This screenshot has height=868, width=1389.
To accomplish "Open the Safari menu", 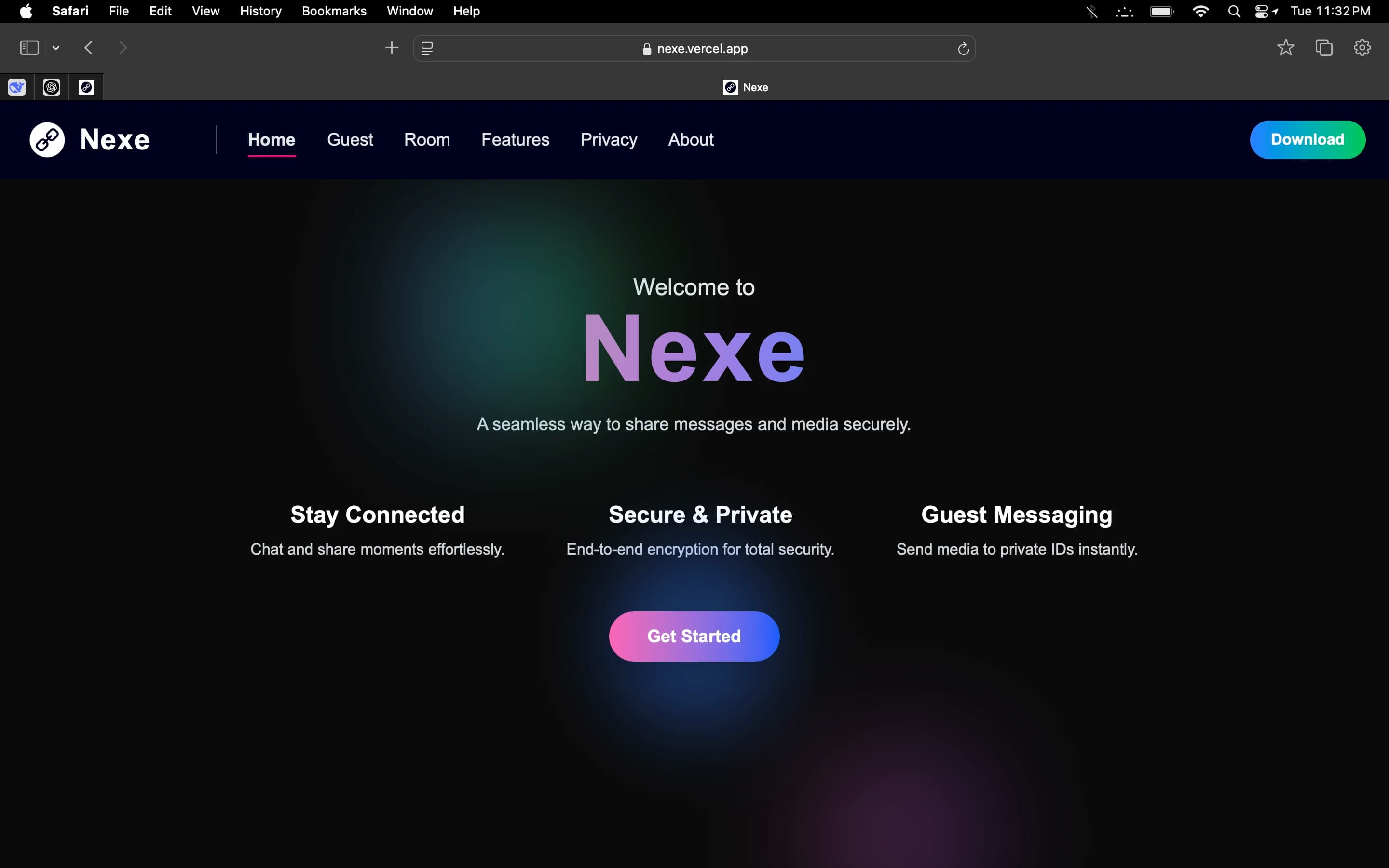I will point(70,11).
